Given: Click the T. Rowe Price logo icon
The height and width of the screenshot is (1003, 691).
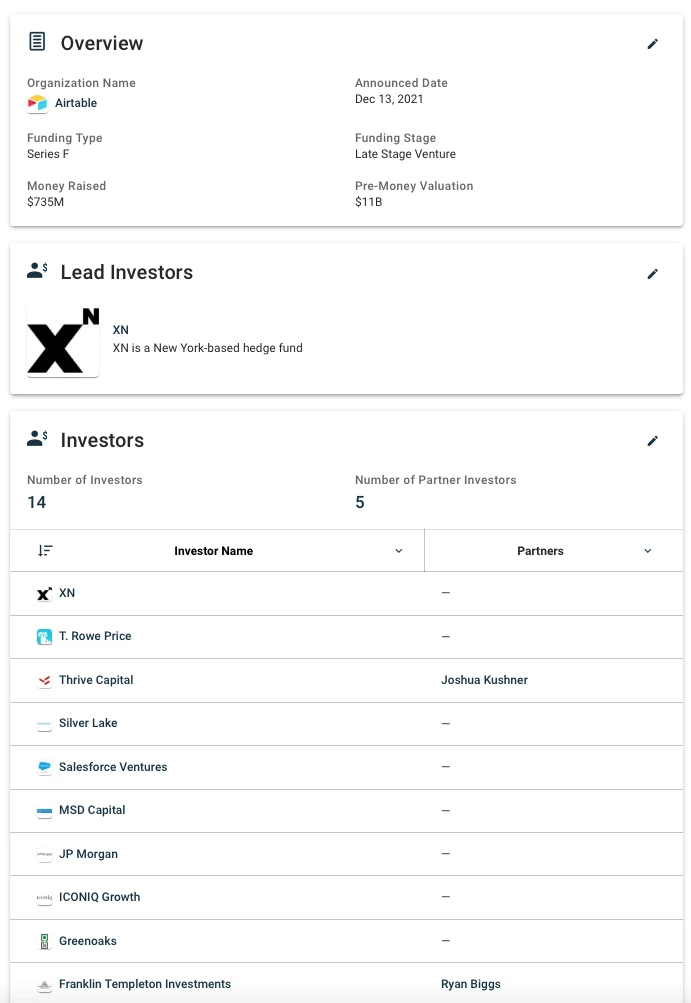Looking at the screenshot, I should (x=44, y=637).
